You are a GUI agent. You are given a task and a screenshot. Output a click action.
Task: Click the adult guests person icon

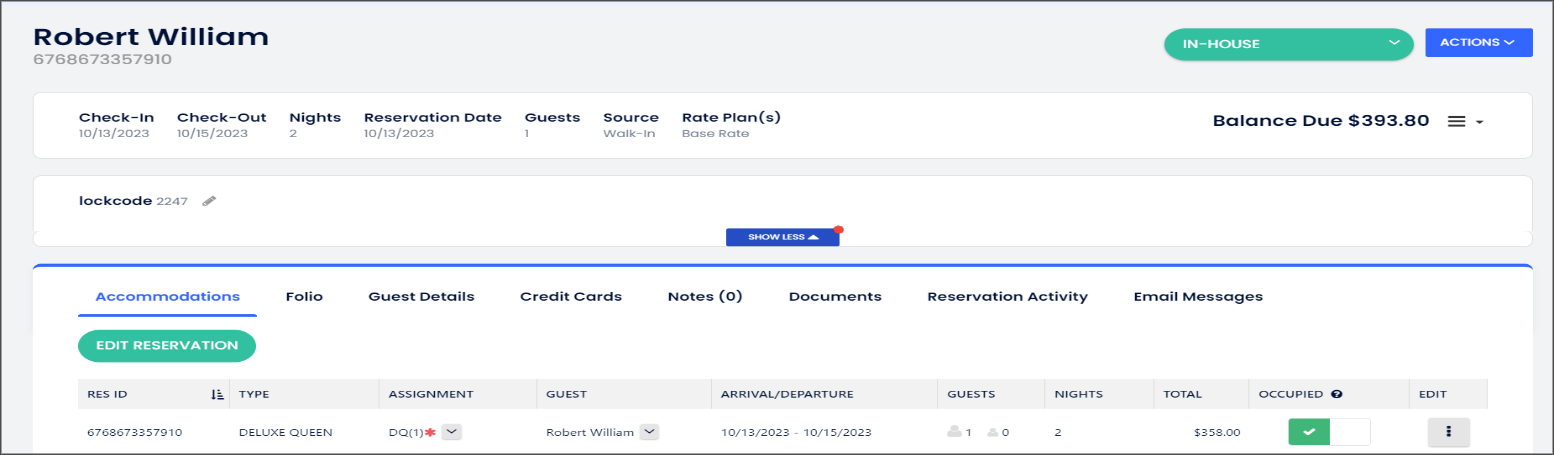(956, 433)
